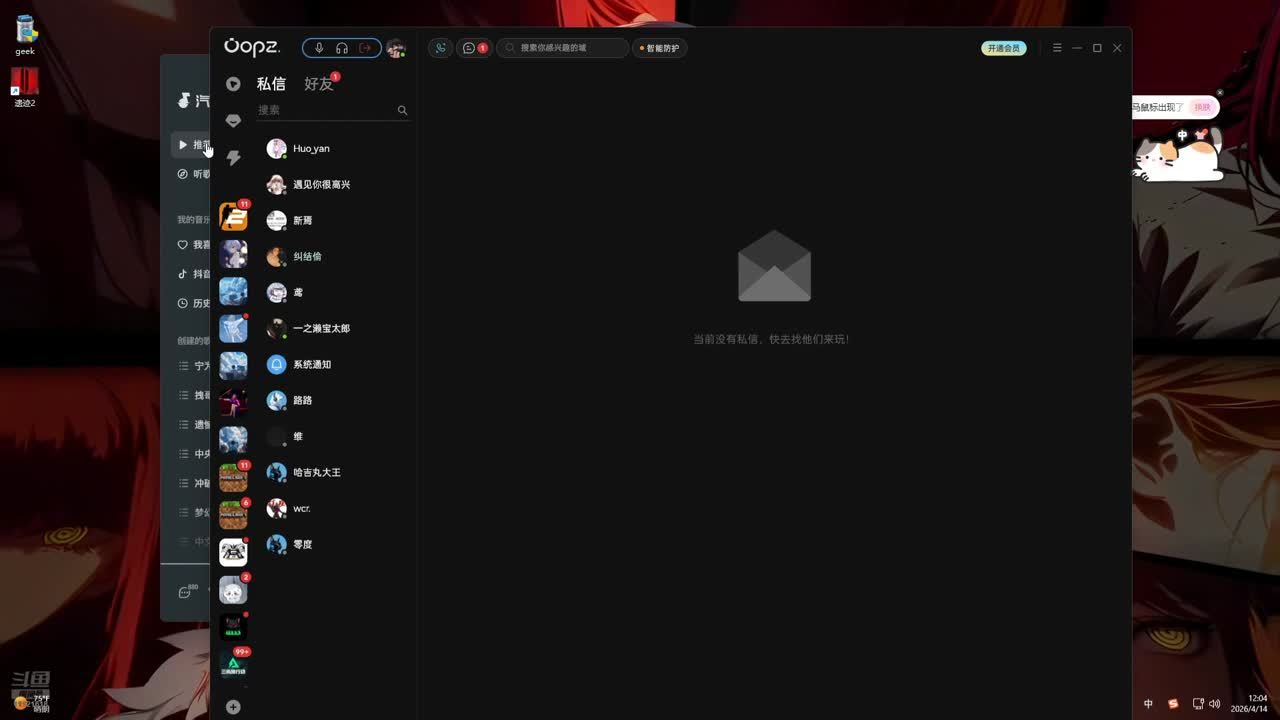Viewport: 1280px width, 720px height.
Task: Click the magnifier icon in the message search
Action: 402,110
